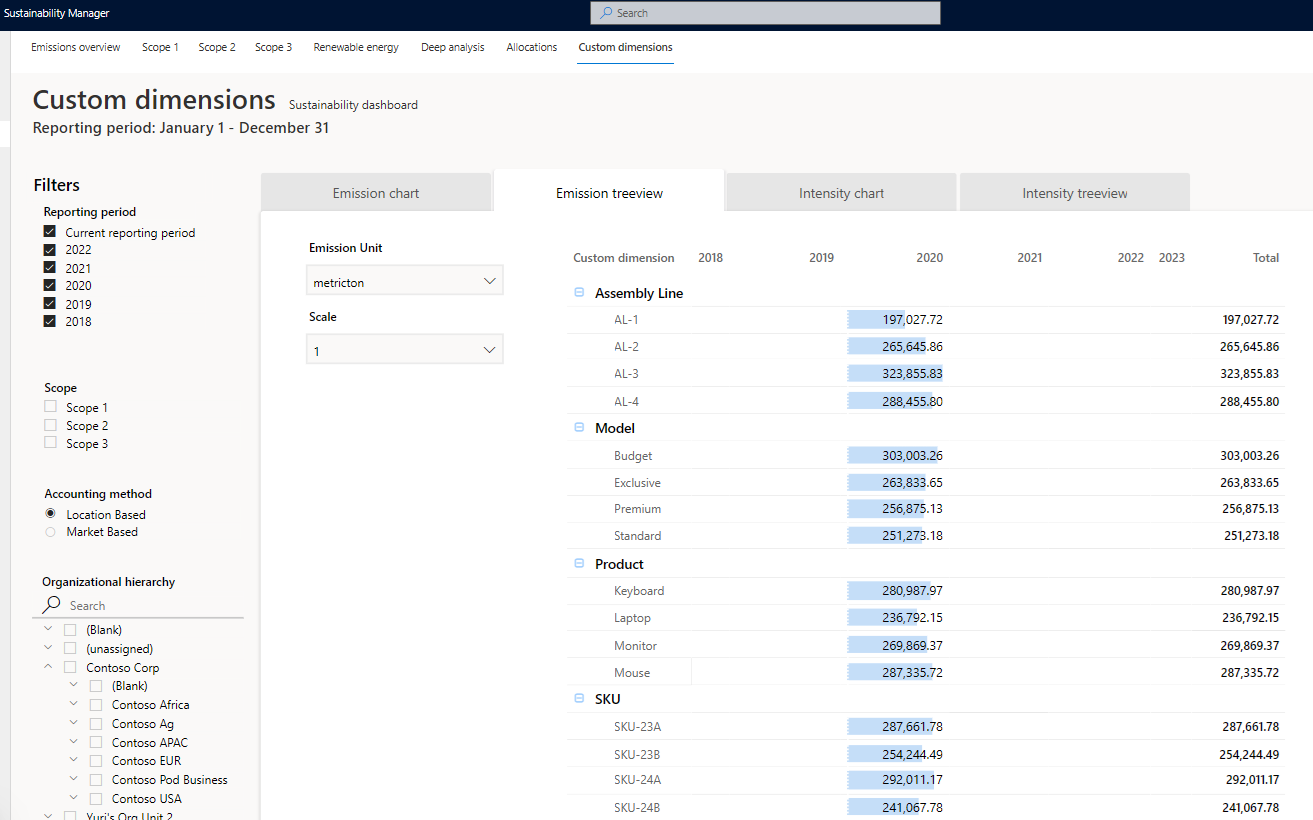This screenshot has height=820, width=1313.
Task: Open the Emission Unit metricton dropdown
Action: [x=404, y=282]
